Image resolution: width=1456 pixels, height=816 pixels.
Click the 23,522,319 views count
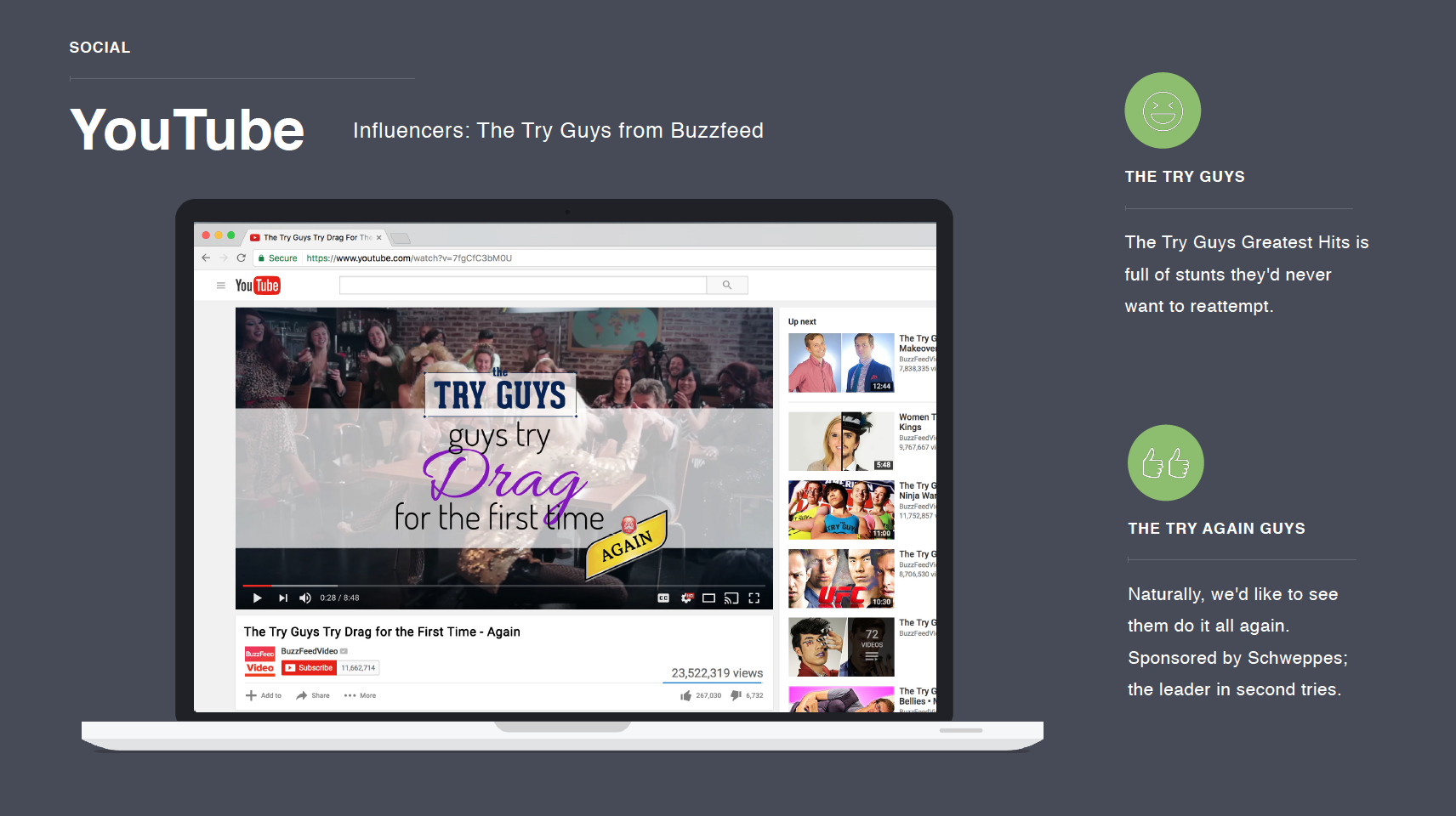click(717, 673)
